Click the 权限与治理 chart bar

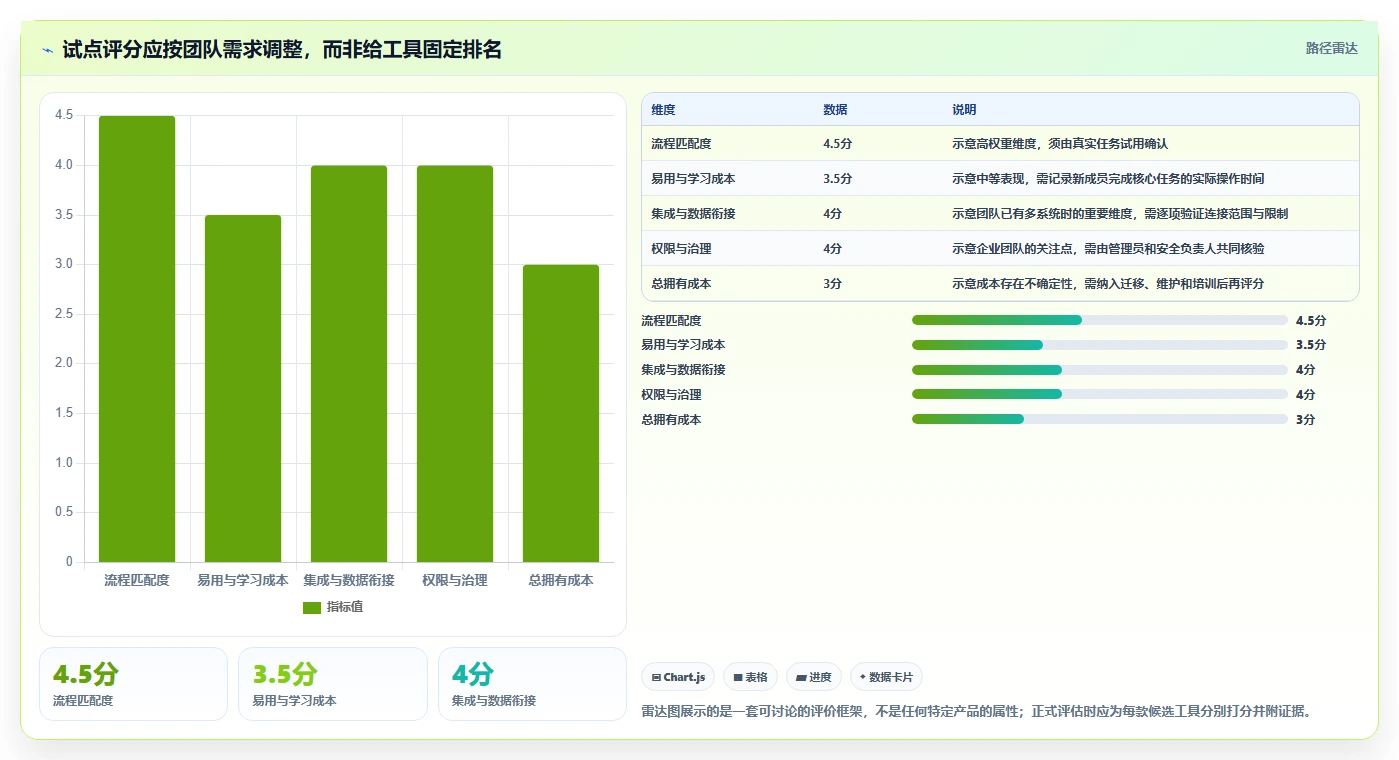click(455, 364)
